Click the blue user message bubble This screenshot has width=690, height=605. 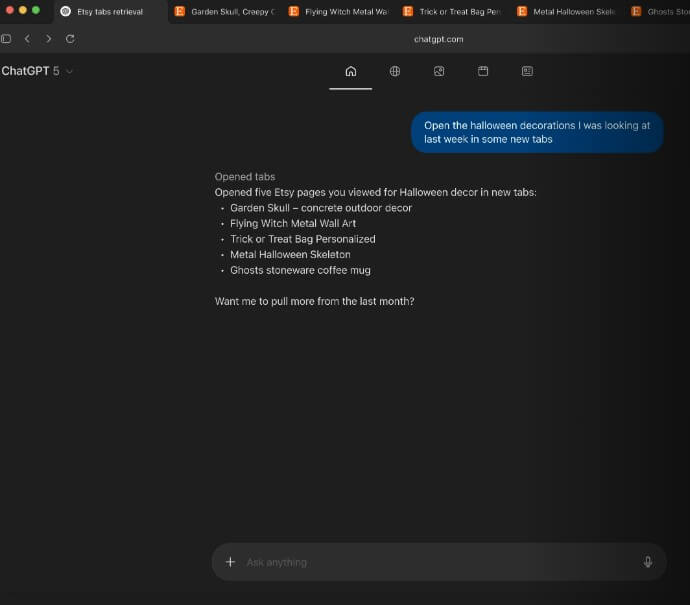coord(537,132)
